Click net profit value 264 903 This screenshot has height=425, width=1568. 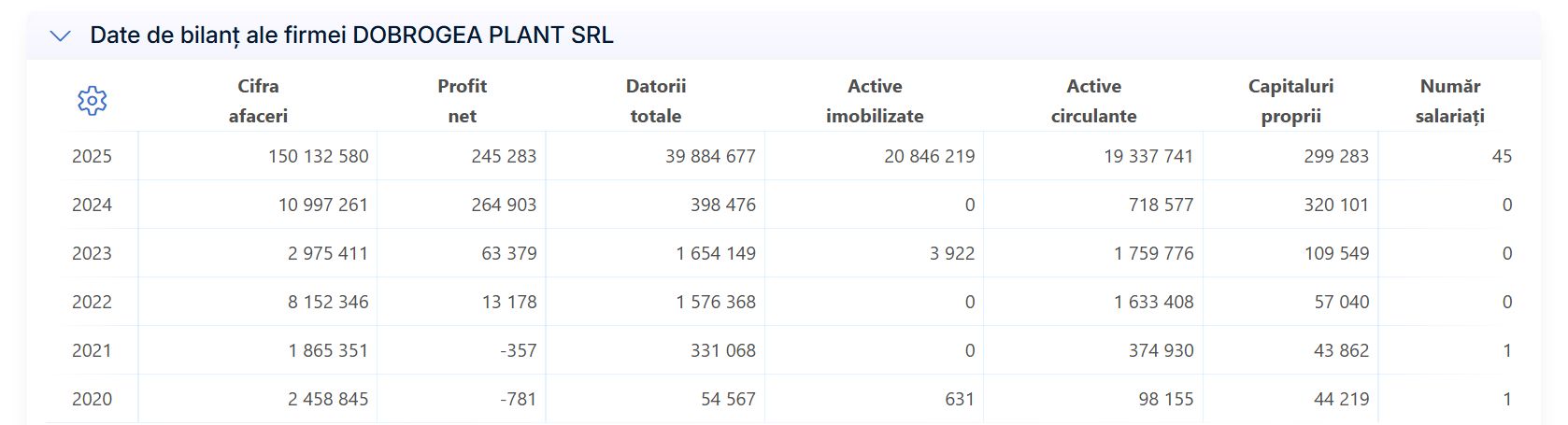click(x=504, y=205)
